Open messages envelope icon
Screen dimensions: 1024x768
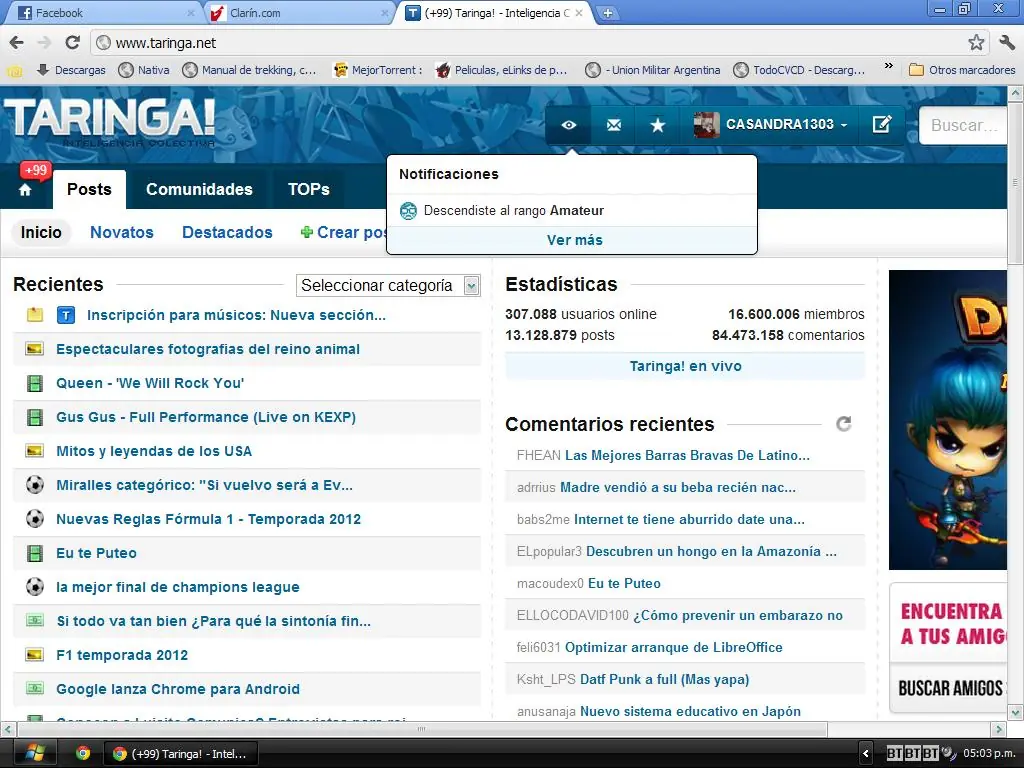tap(614, 125)
